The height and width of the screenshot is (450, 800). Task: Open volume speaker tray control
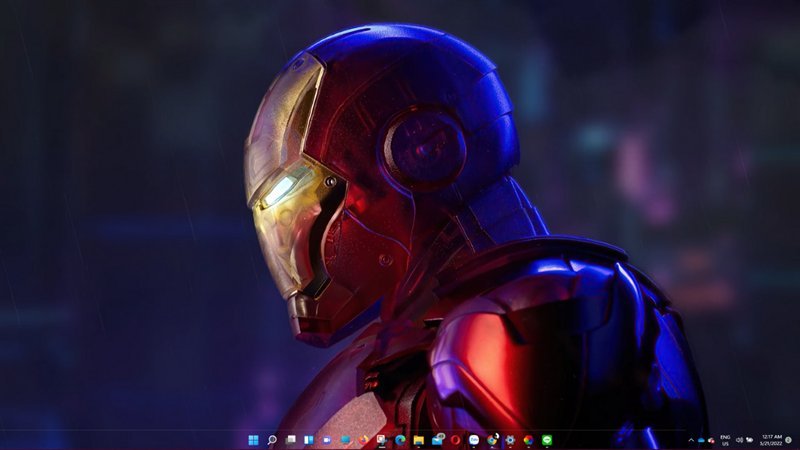[739, 440]
